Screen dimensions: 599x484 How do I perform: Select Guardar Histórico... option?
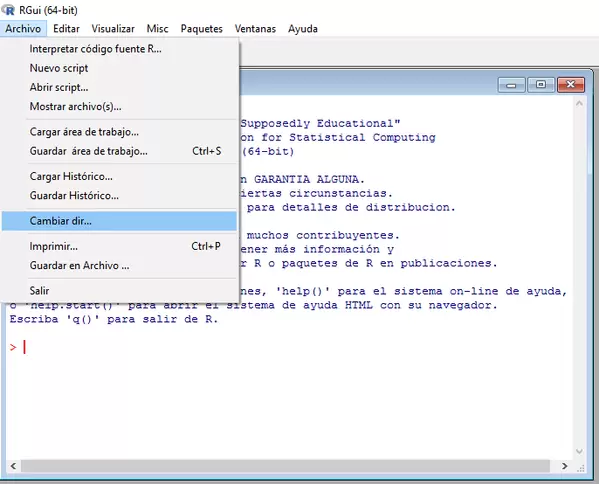click(119, 196)
